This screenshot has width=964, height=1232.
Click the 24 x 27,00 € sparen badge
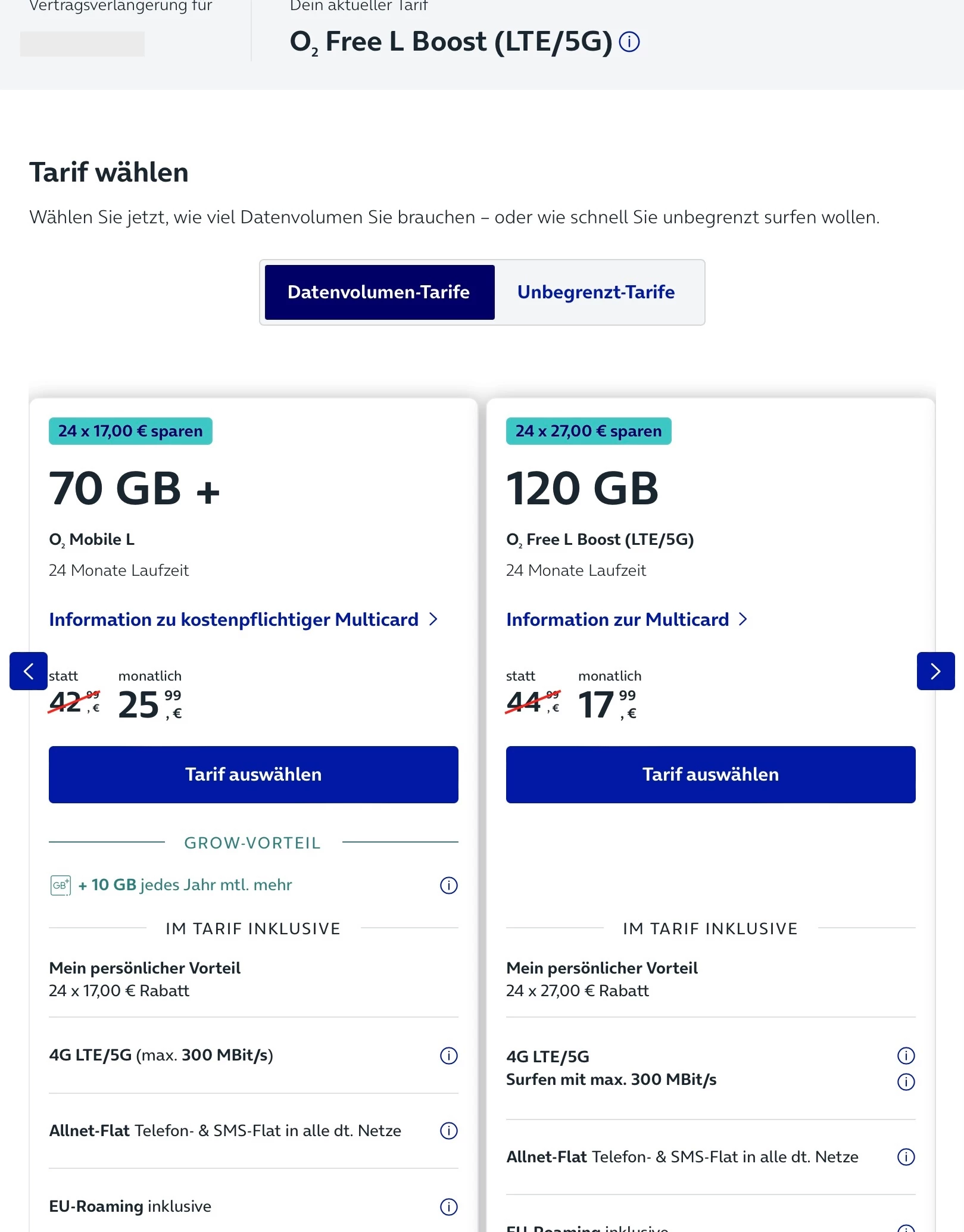(588, 431)
